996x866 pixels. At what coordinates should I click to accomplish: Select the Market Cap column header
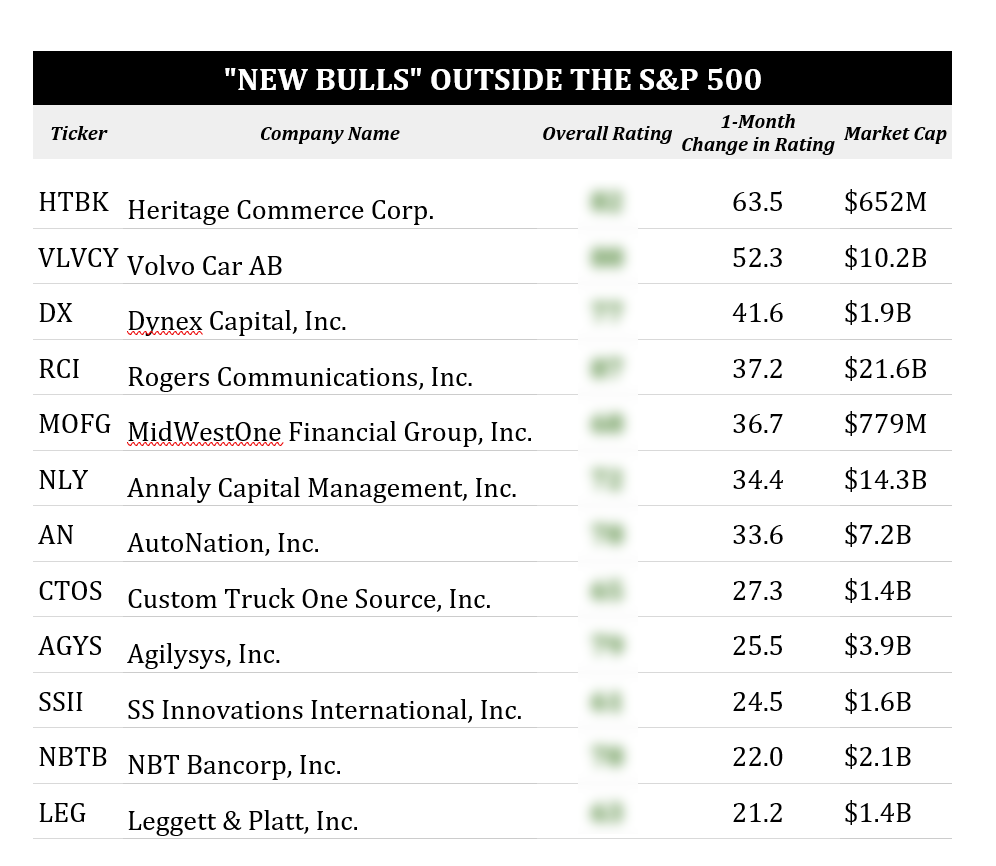(x=895, y=133)
